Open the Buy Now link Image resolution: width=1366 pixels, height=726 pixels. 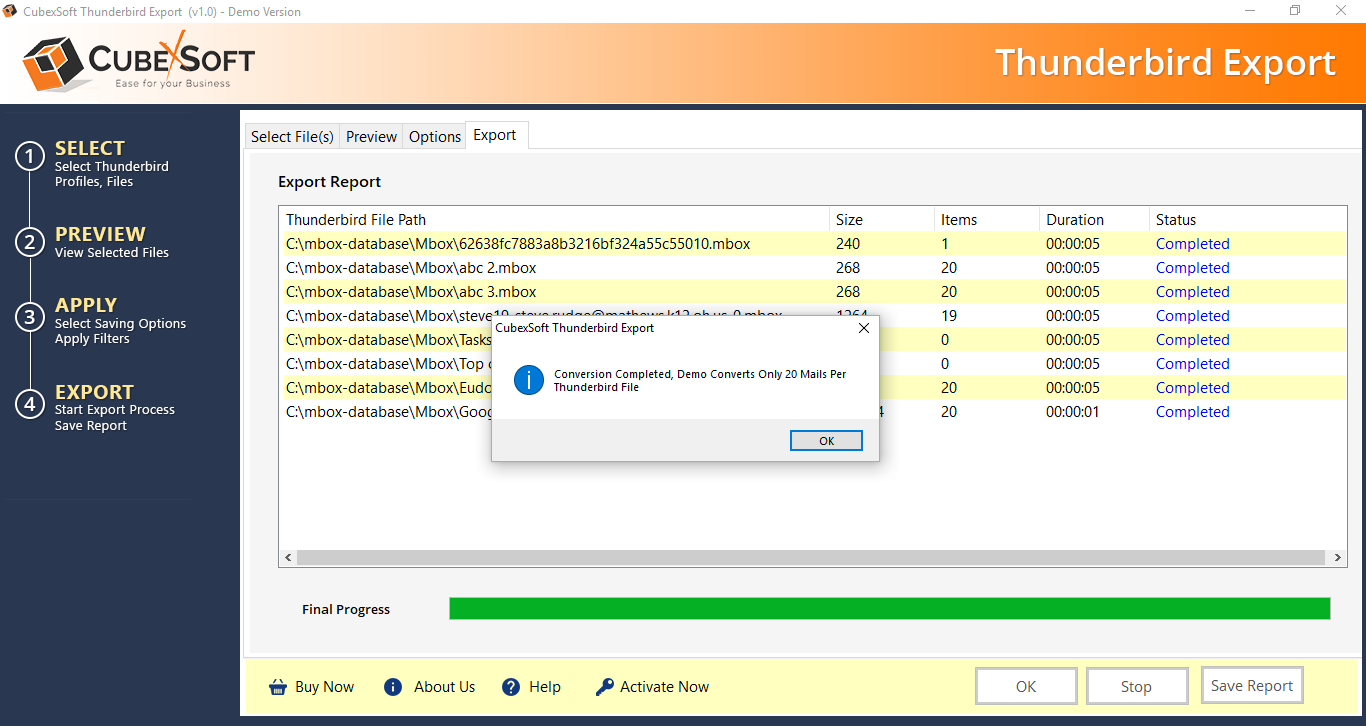(324, 687)
